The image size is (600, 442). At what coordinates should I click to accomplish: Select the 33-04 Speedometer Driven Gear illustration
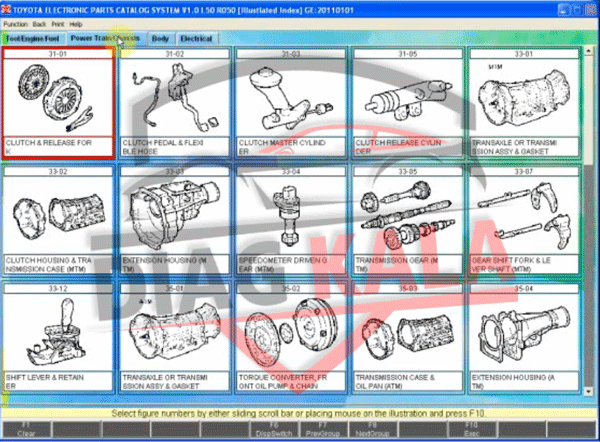[x=291, y=215]
